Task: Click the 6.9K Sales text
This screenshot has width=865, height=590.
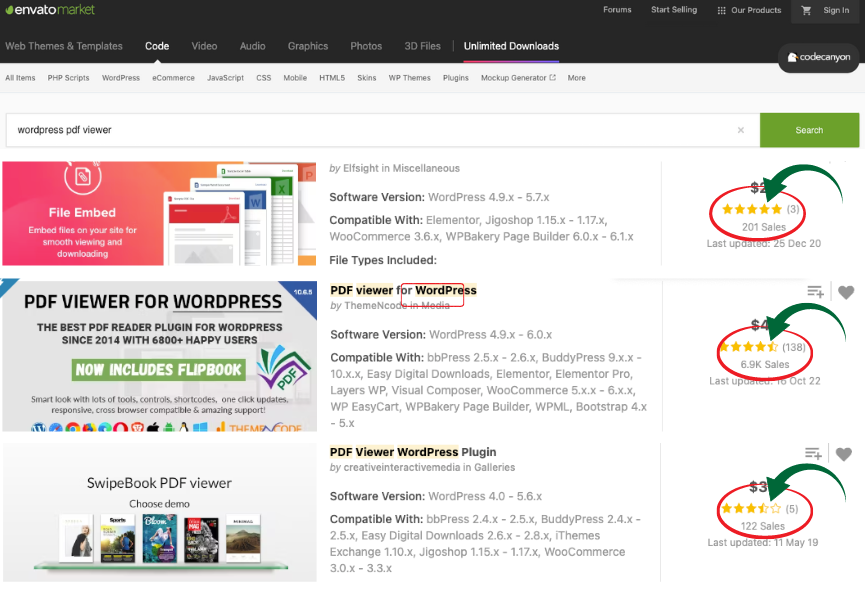Action: pos(765,364)
